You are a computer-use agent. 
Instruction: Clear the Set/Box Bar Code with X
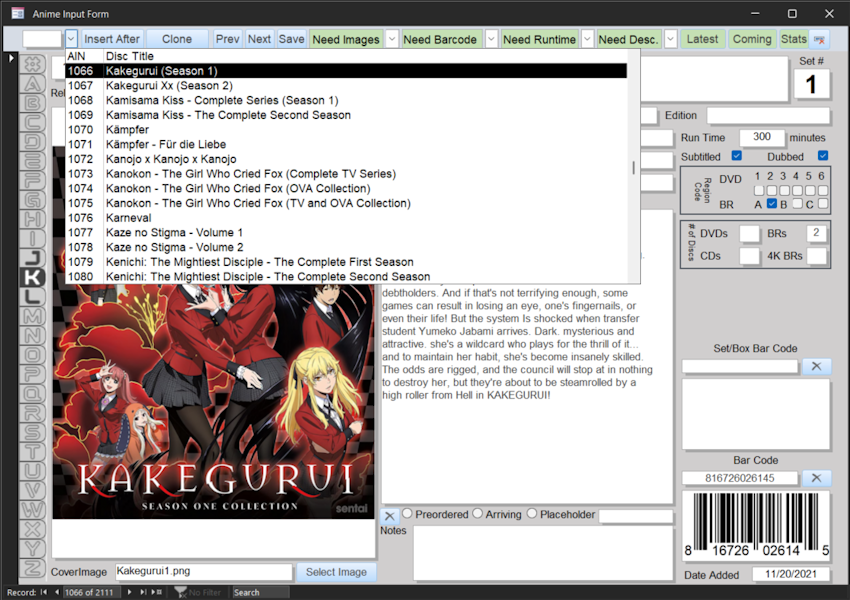point(816,366)
